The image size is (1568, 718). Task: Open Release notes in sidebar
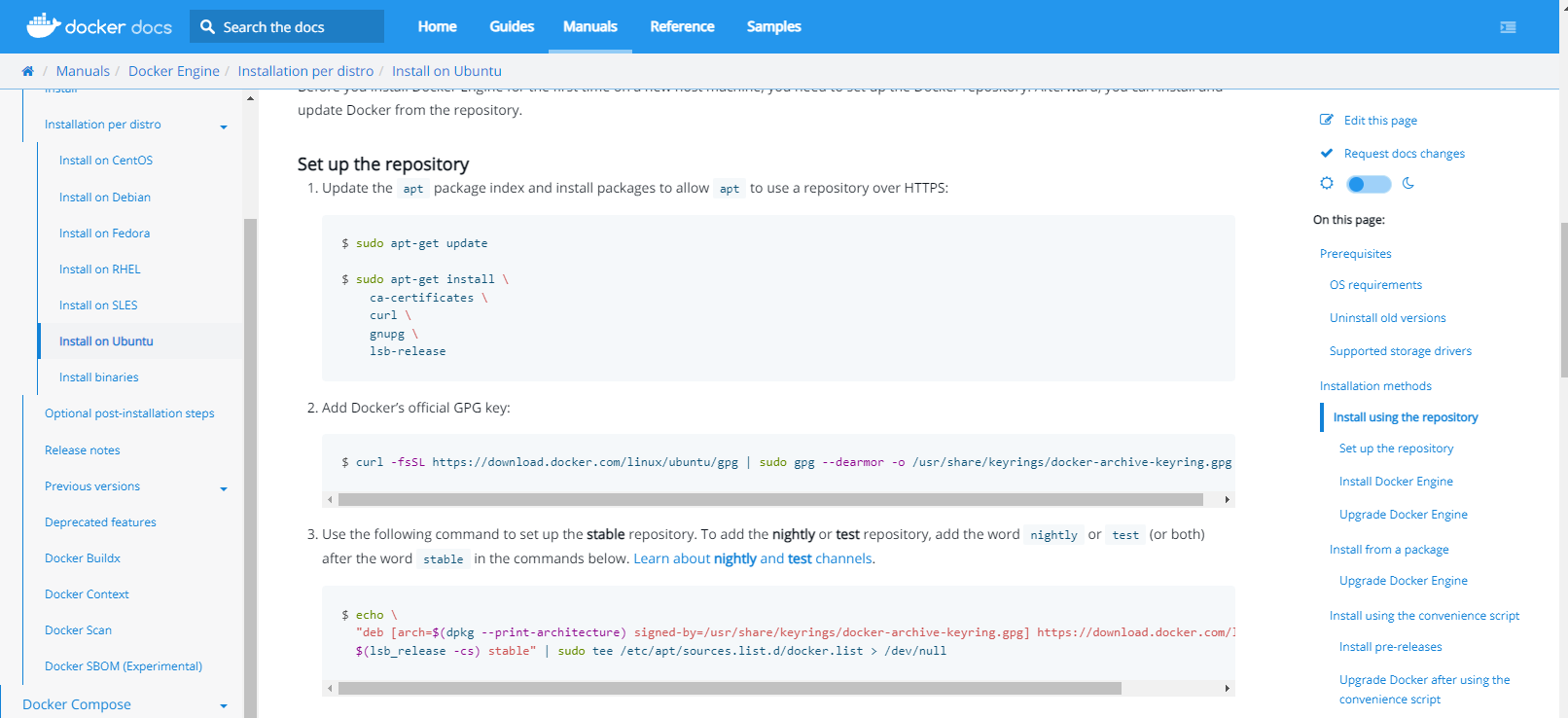(83, 450)
